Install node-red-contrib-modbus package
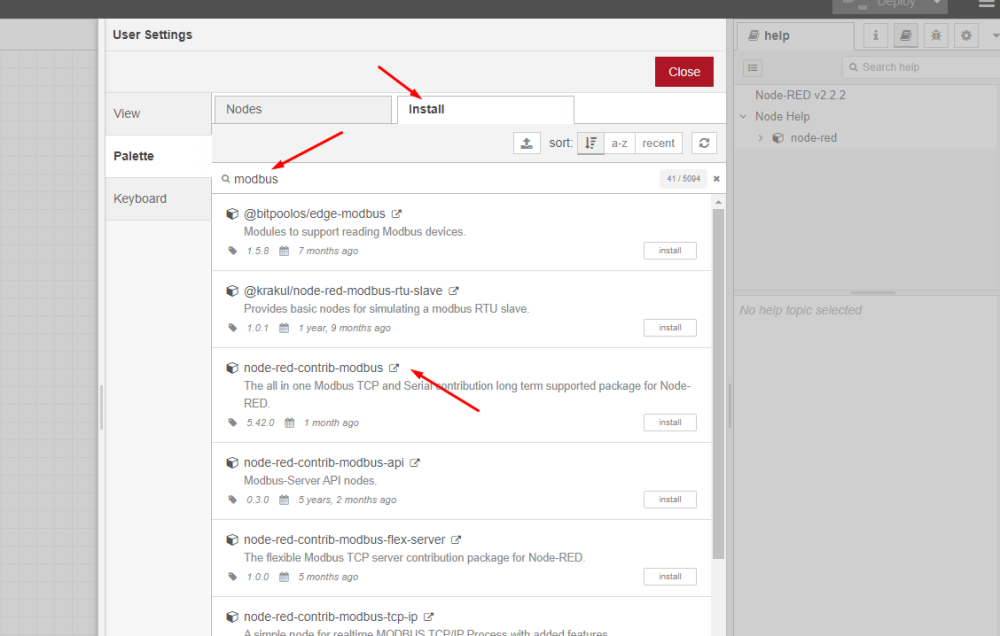The height and width of the screenshot is (636, 1000). tap(670, 422)
